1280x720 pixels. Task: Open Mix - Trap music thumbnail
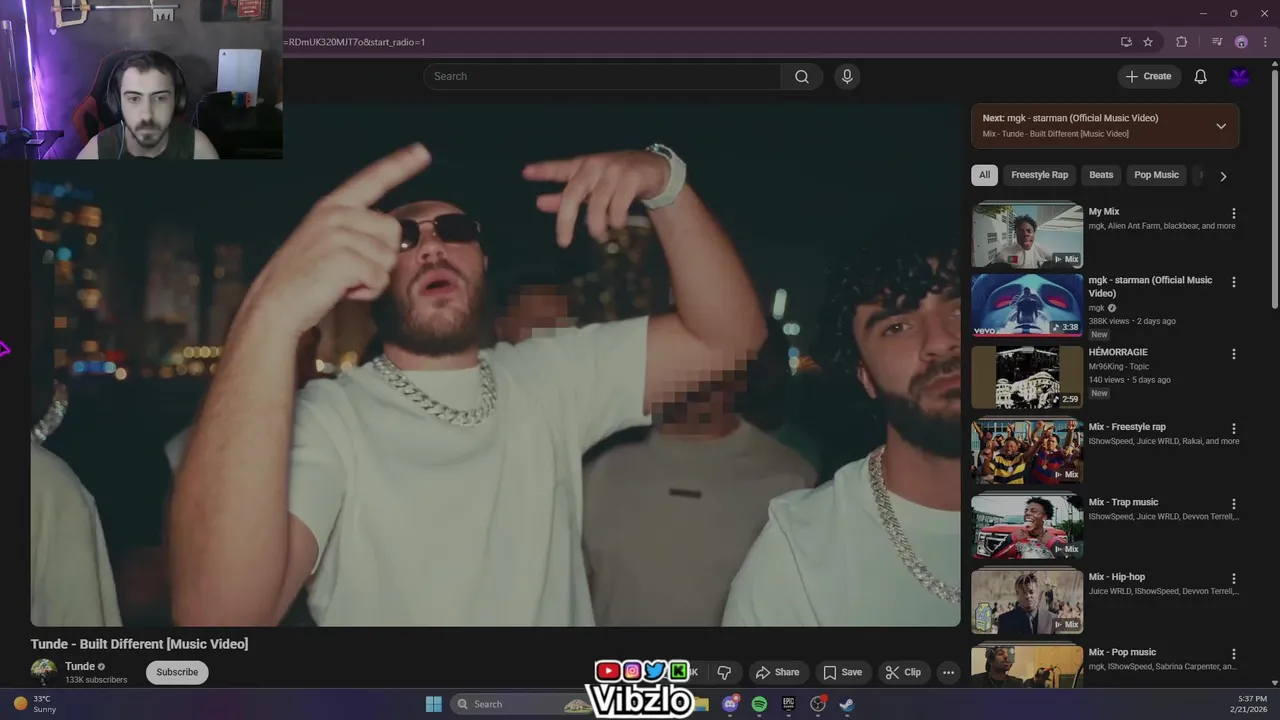pyautogui.click(x=1027, y=527)
